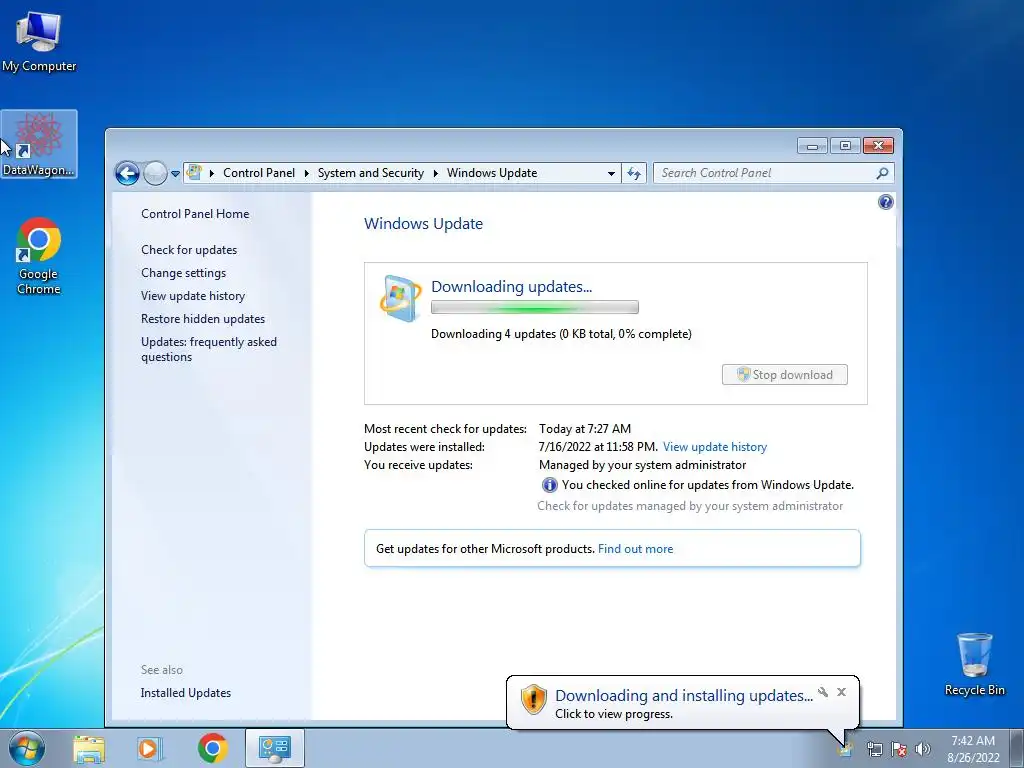Open the taskbar clock showing 7:42 AM
This screenshot has height=768, width=1024.
click(x=973, y=749)
